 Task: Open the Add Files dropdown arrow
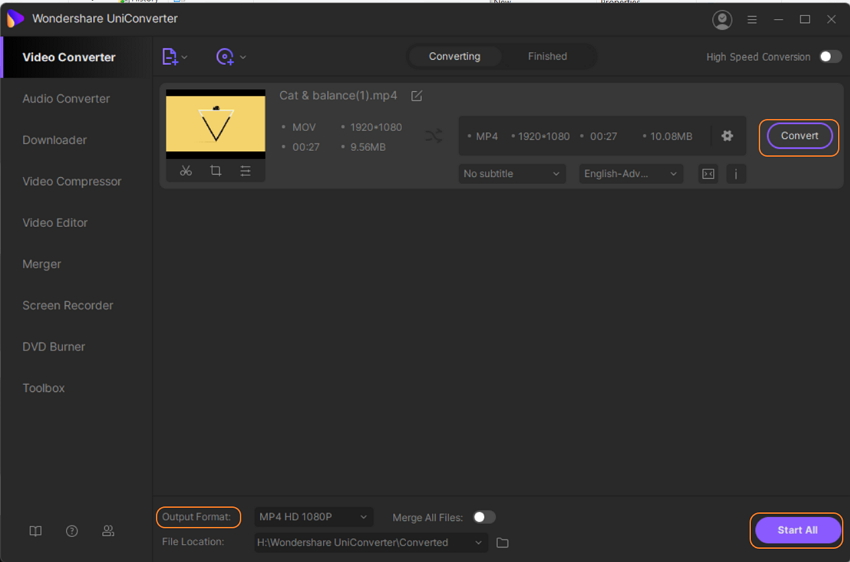point(185,57)
